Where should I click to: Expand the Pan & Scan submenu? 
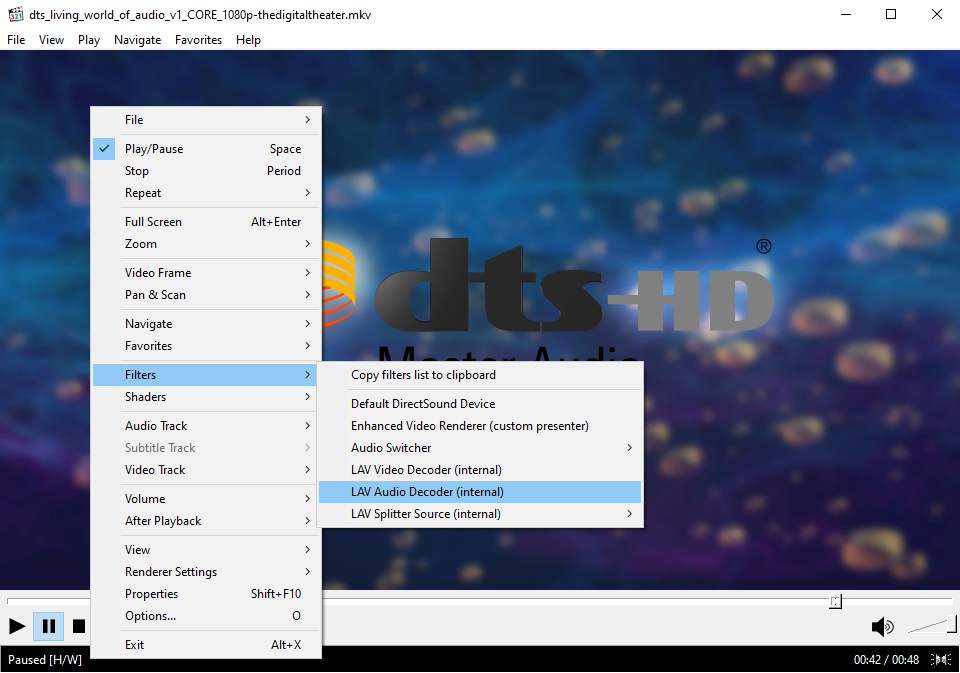pyautogui.click(x=206, y=295)
